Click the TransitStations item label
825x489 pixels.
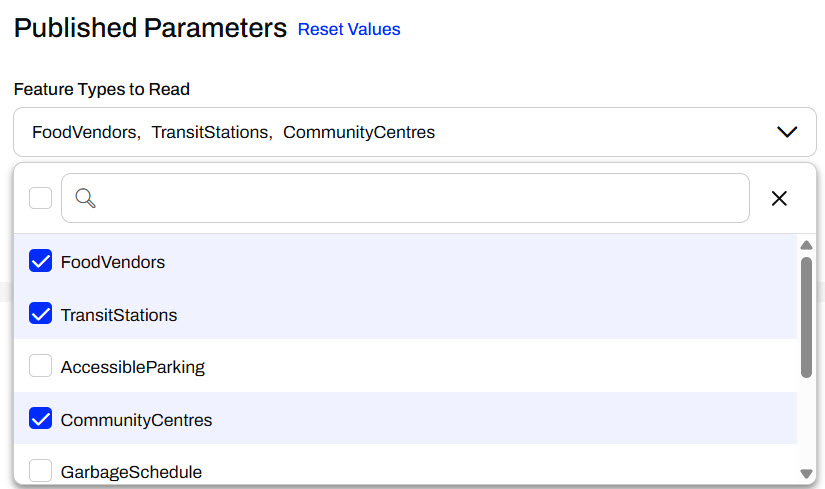[x=119, y=315]
